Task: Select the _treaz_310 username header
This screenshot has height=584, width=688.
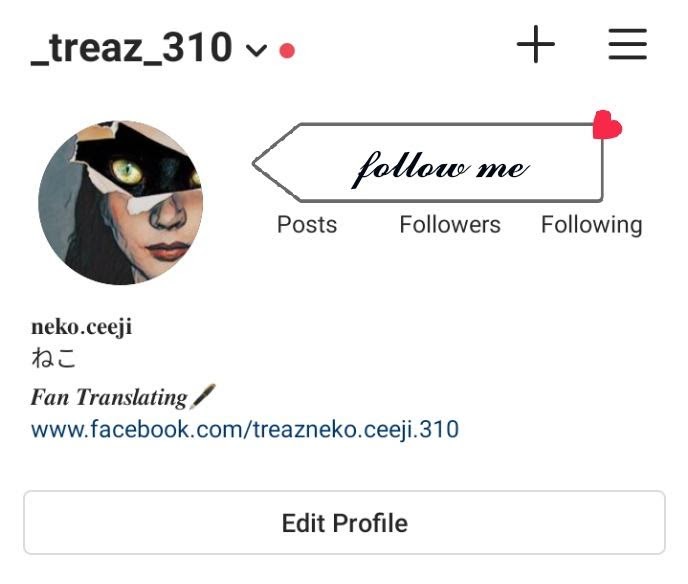Action: coord(131,47)
